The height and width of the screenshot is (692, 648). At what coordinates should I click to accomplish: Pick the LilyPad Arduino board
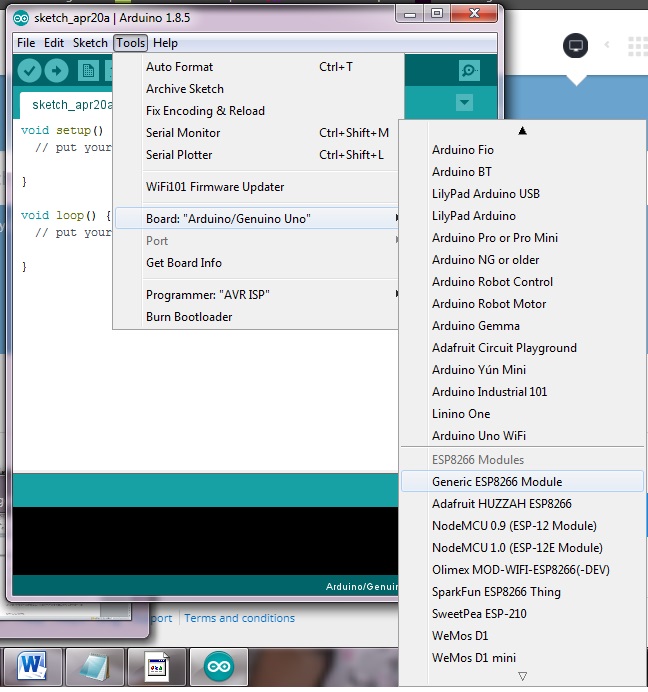pos(522,216)
